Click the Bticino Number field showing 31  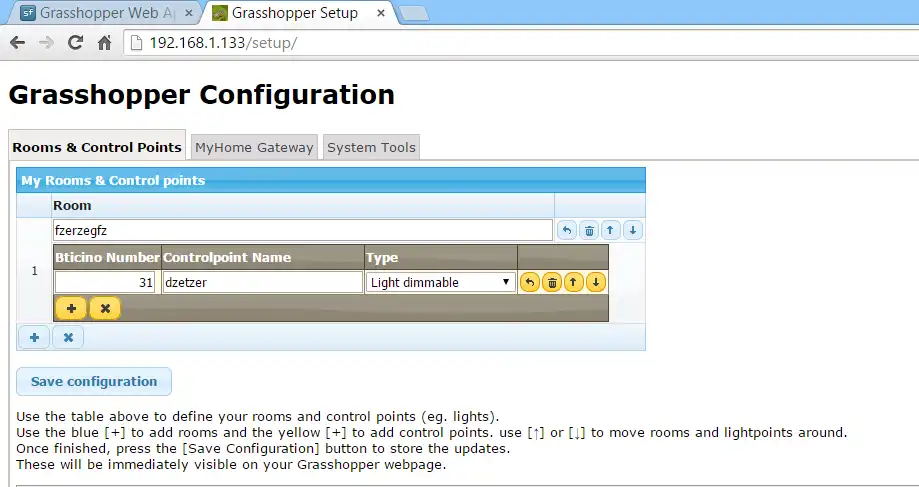pos(105,282)
